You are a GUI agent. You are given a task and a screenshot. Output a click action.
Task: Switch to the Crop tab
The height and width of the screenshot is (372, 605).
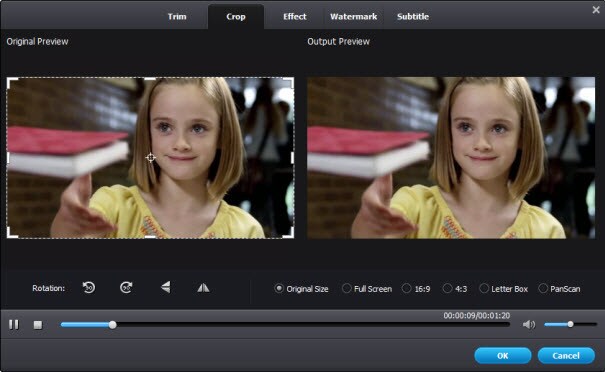click(236, 17)
